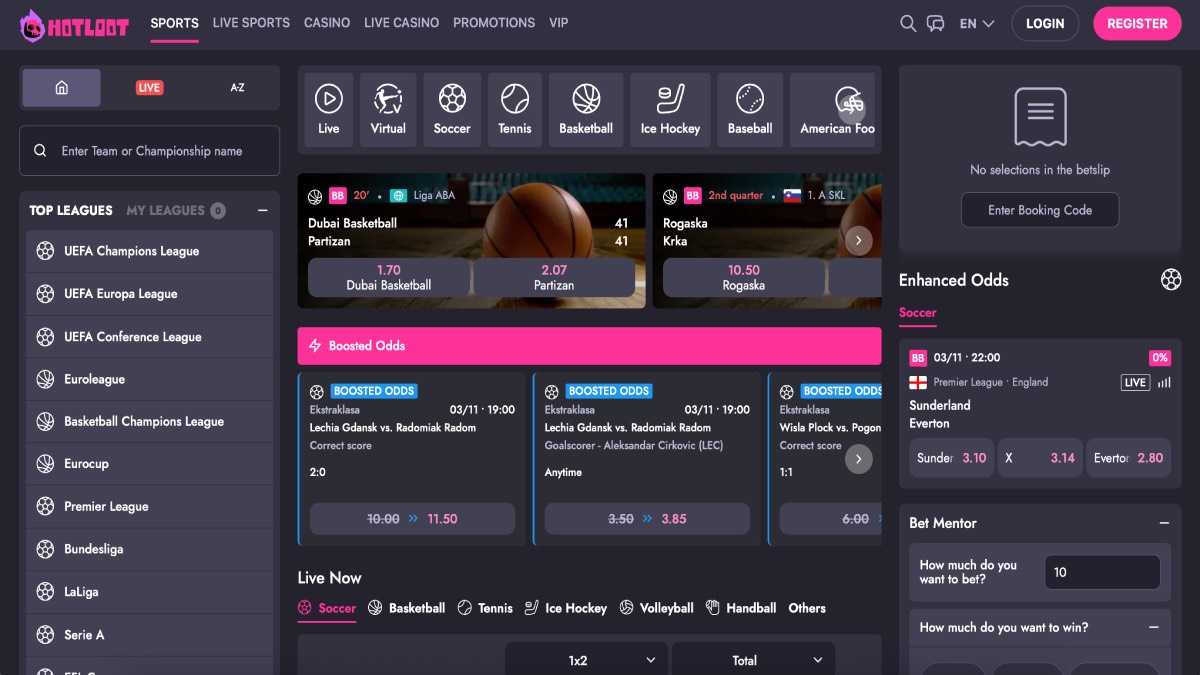1200x675 pixels.
Task: Open the Live Casino menu
Action: pyautogui.click(x=401, y=22)
